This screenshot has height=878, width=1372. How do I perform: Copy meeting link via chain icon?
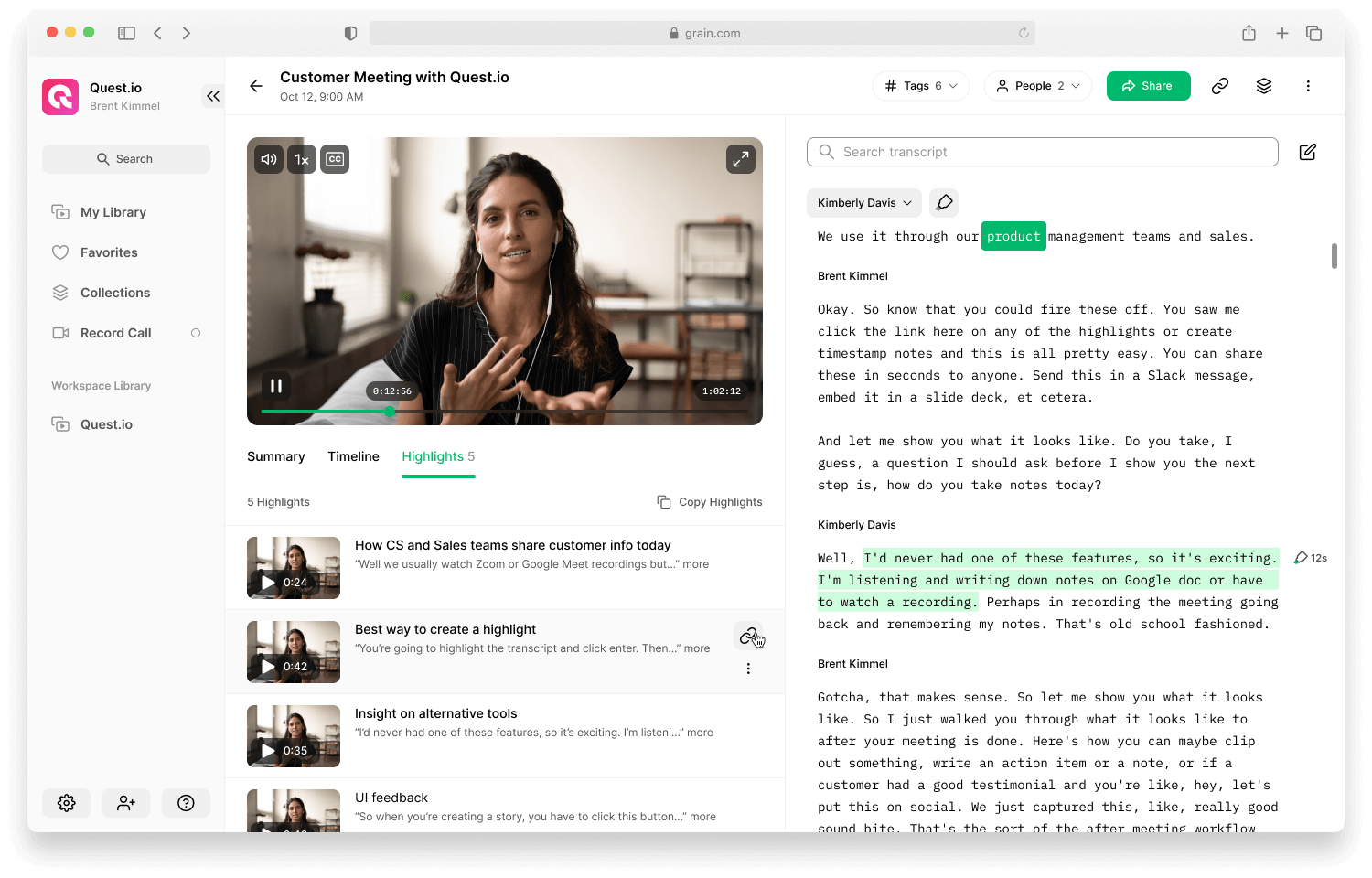[1220, 86]
